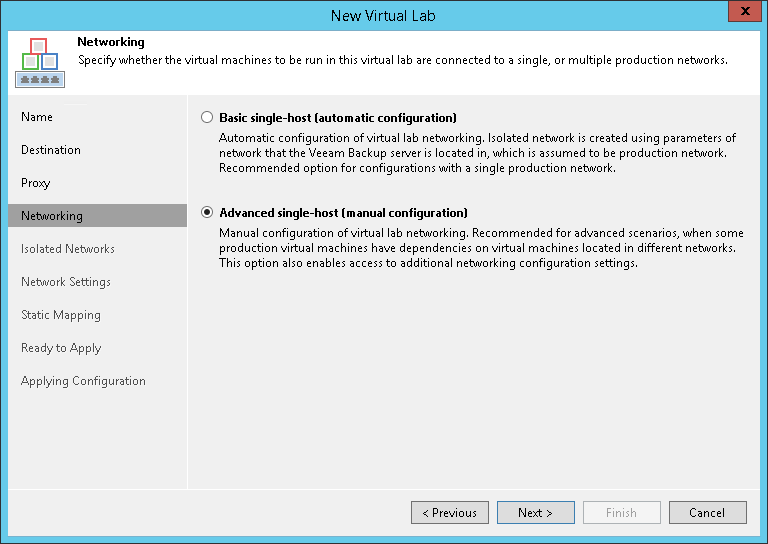The height and width of the screenshot is (544, 768).
Task: Go to the Ready to Apply step
Action: tap(61, 348)
